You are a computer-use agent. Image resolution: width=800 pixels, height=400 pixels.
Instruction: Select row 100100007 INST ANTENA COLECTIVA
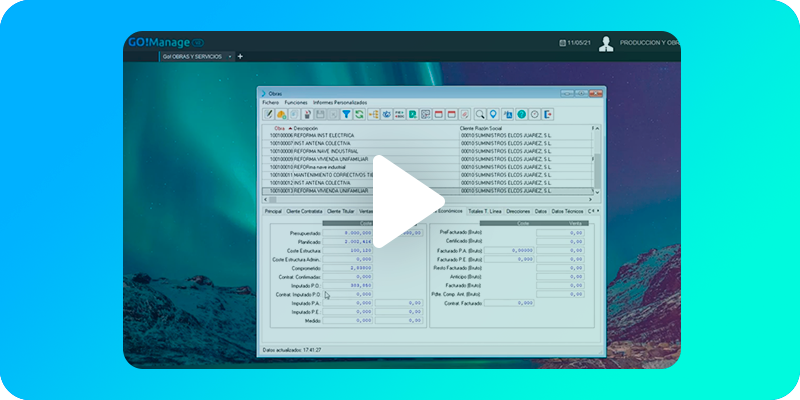click(x=427, y=143)
